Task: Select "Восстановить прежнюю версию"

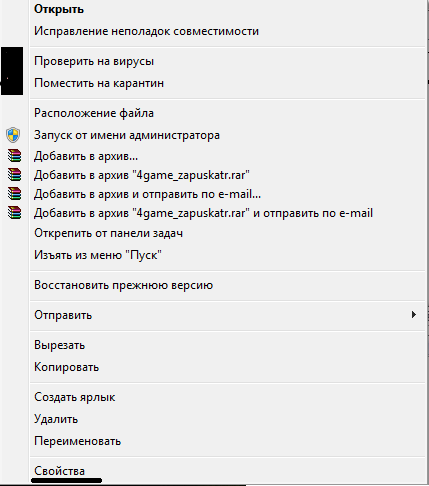Action: (123, 285)
